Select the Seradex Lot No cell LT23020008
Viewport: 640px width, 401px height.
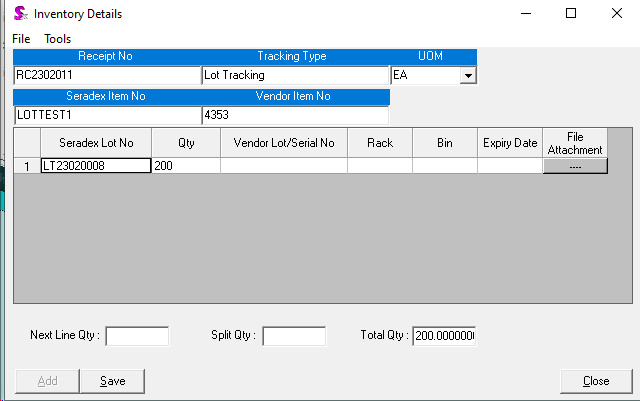[95, 166]
